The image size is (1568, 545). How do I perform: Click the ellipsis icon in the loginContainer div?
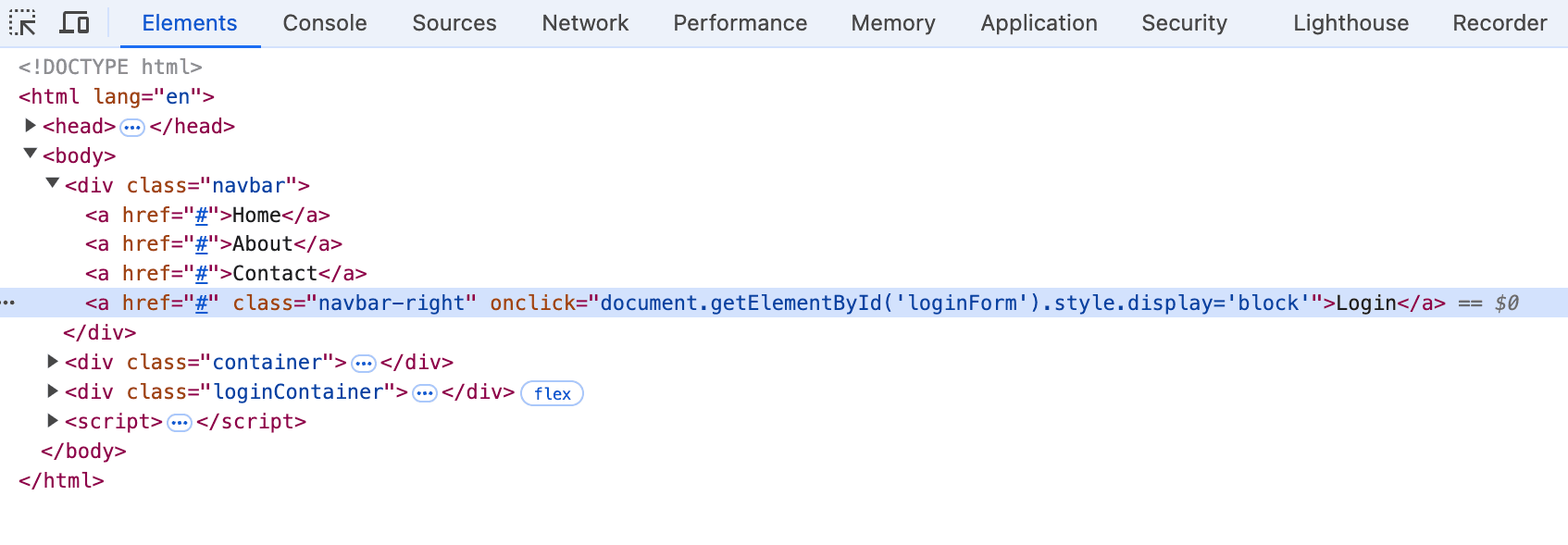[x=425, y=392]
